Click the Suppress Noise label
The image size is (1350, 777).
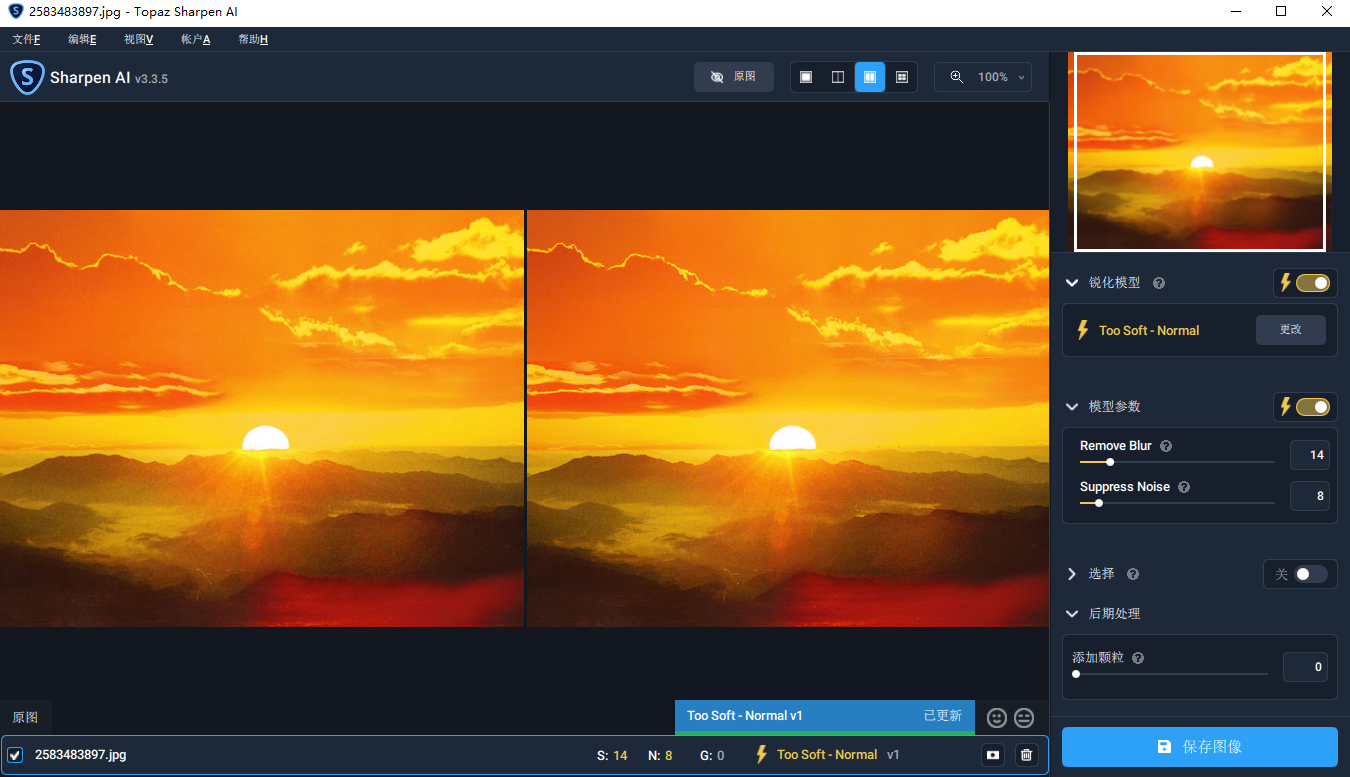click(x=1125, y=487)
